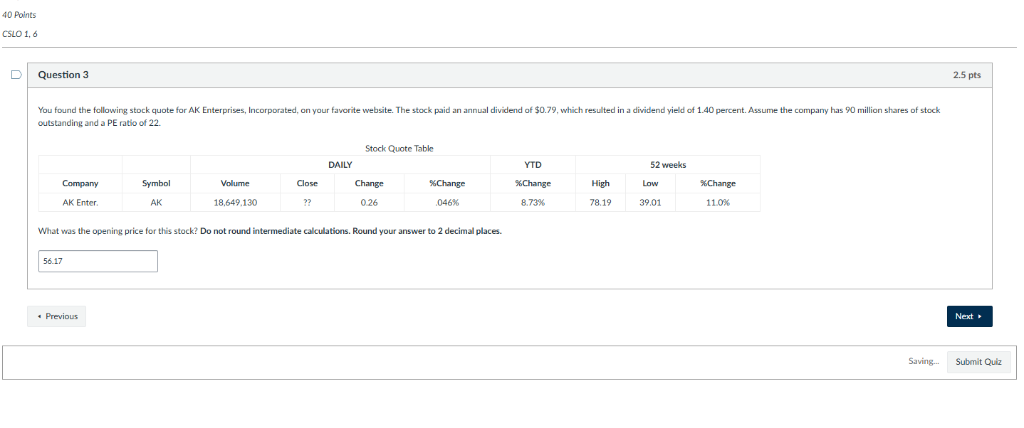Select the AK symbol cell
Viewport: 1024px width, 428px height.
[156, 203]
